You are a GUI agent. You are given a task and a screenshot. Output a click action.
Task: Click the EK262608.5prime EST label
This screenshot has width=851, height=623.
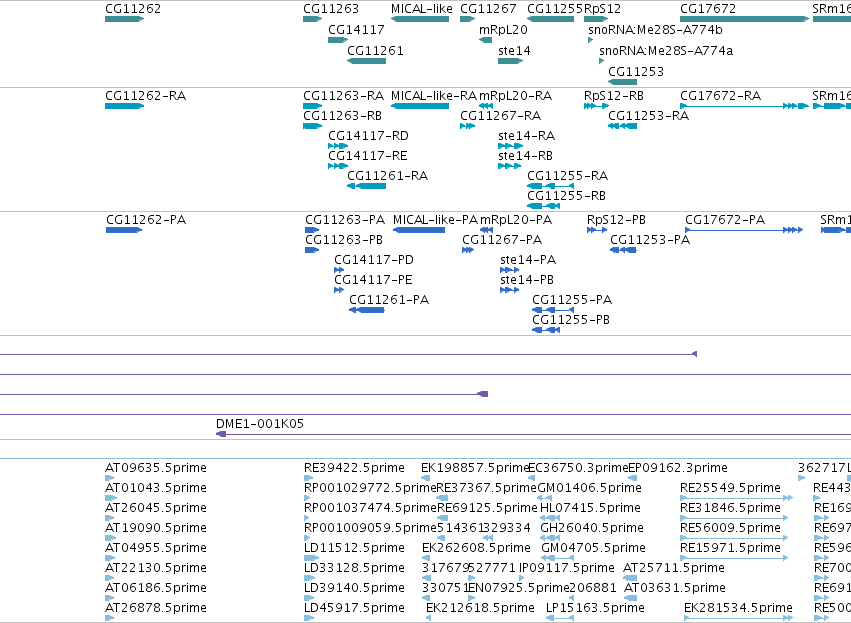coord(477,548)
